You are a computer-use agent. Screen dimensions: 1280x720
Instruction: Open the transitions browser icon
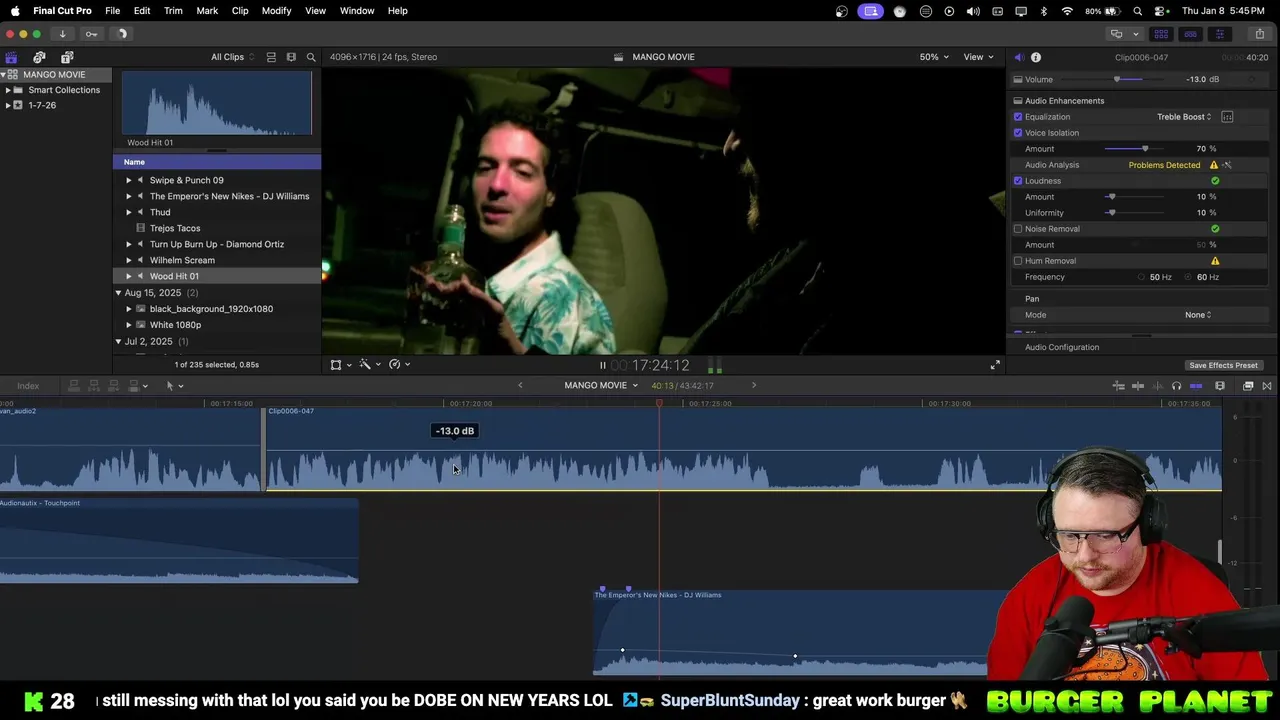(1267, 386)
